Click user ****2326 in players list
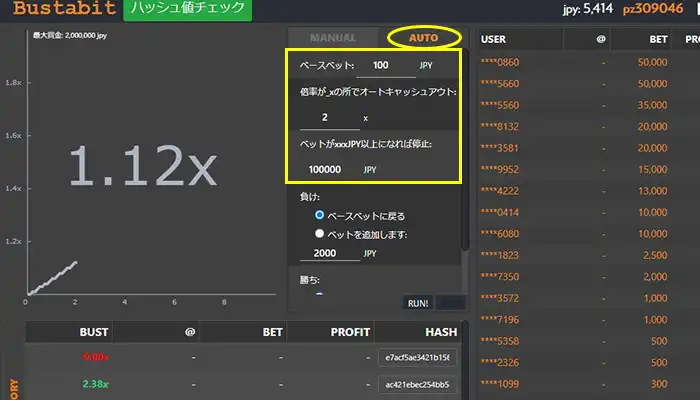Image resolution: width=700 pixels, height=400 pixels. click(500, 362)
